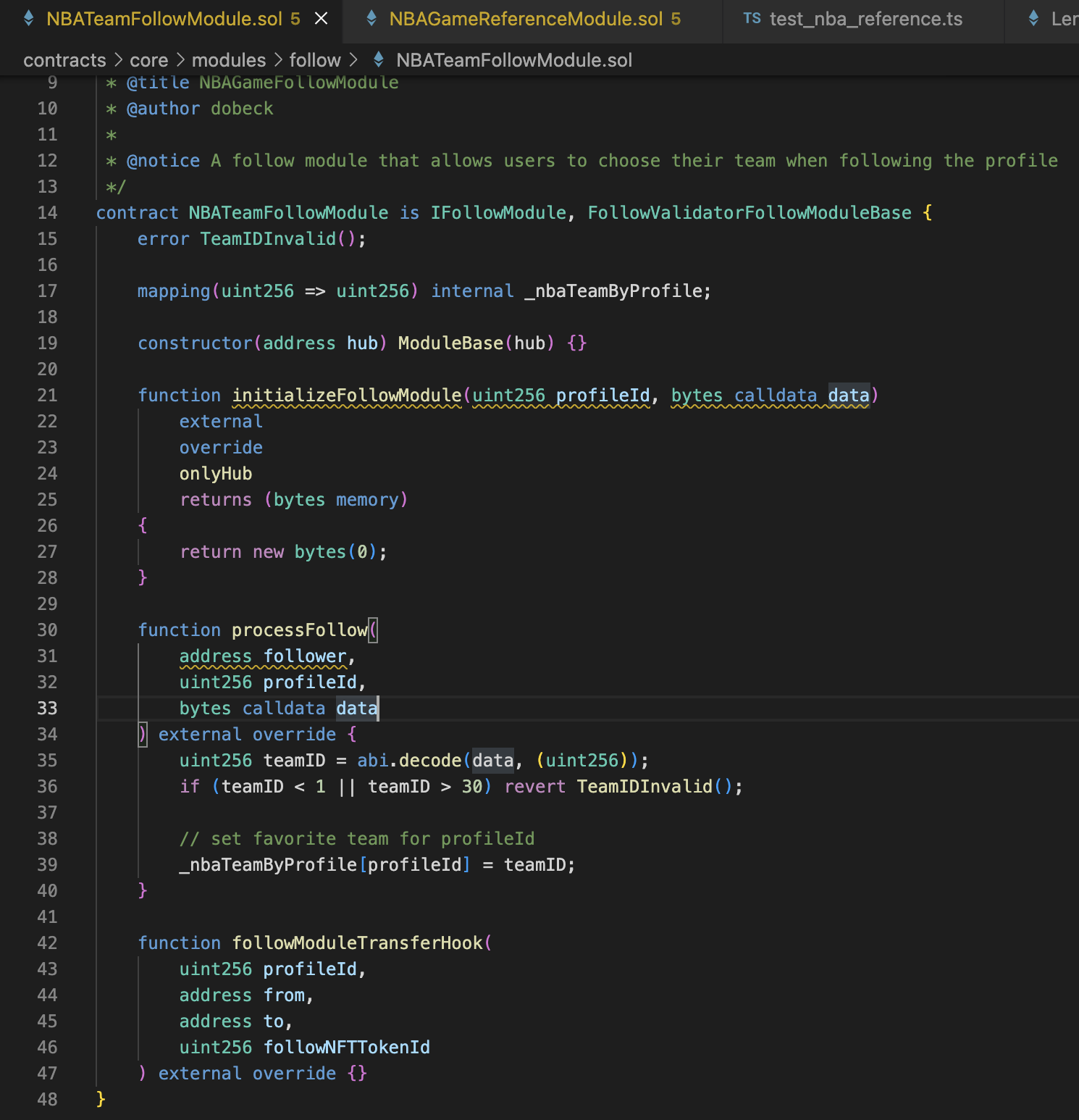This screenshot has height=1120, width=1079.
Task: Click 'return new bytes(0);' statement
Action: pos(283,552)
